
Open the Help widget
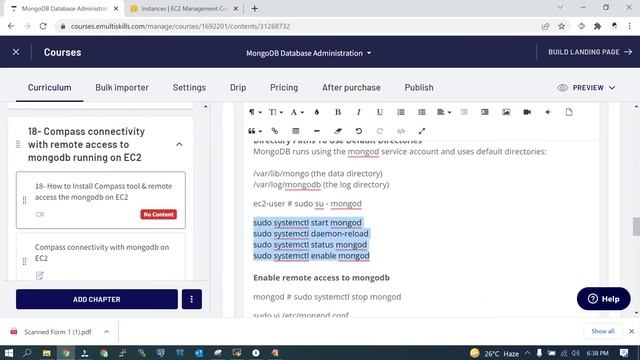pyautogui.click(x=603, y=299)
